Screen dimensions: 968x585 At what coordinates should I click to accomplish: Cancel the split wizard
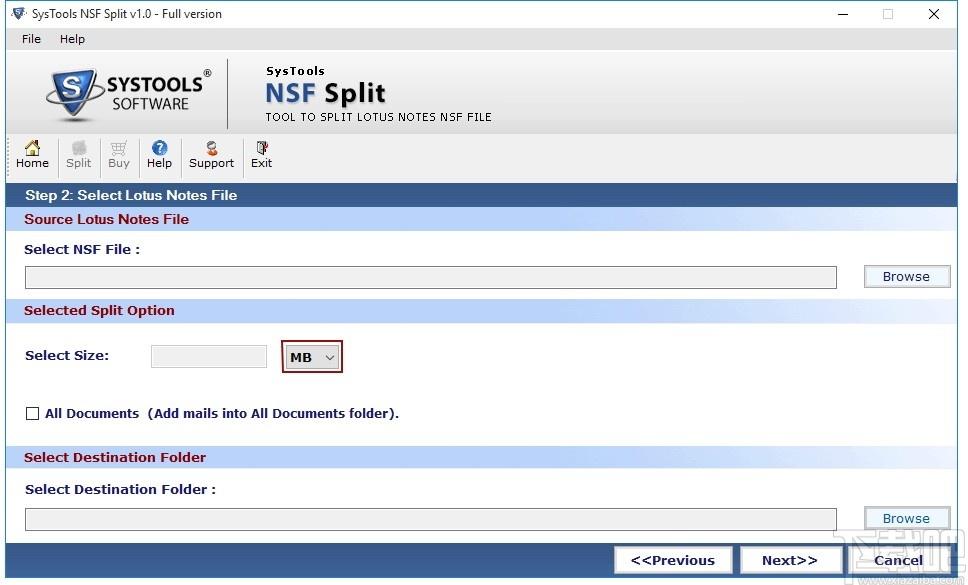[899, 560]
